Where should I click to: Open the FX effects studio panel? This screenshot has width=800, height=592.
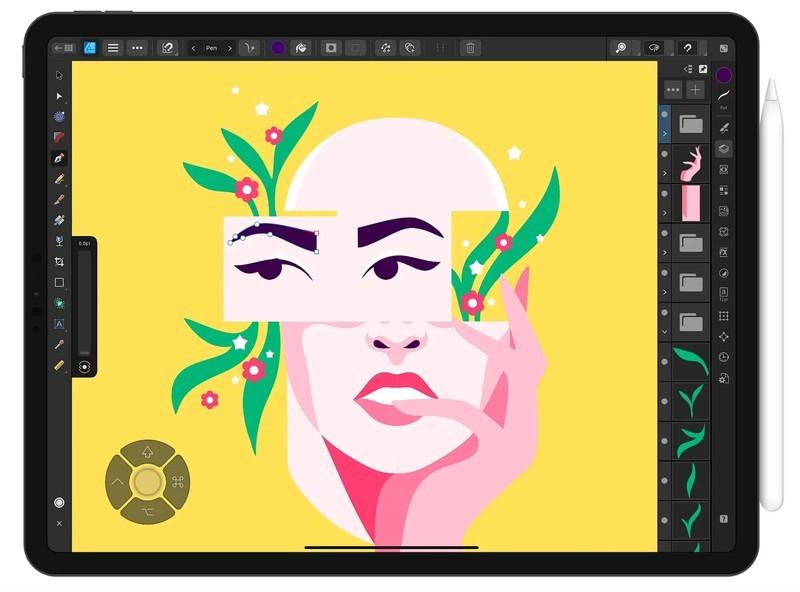click(x=724, y=252)
